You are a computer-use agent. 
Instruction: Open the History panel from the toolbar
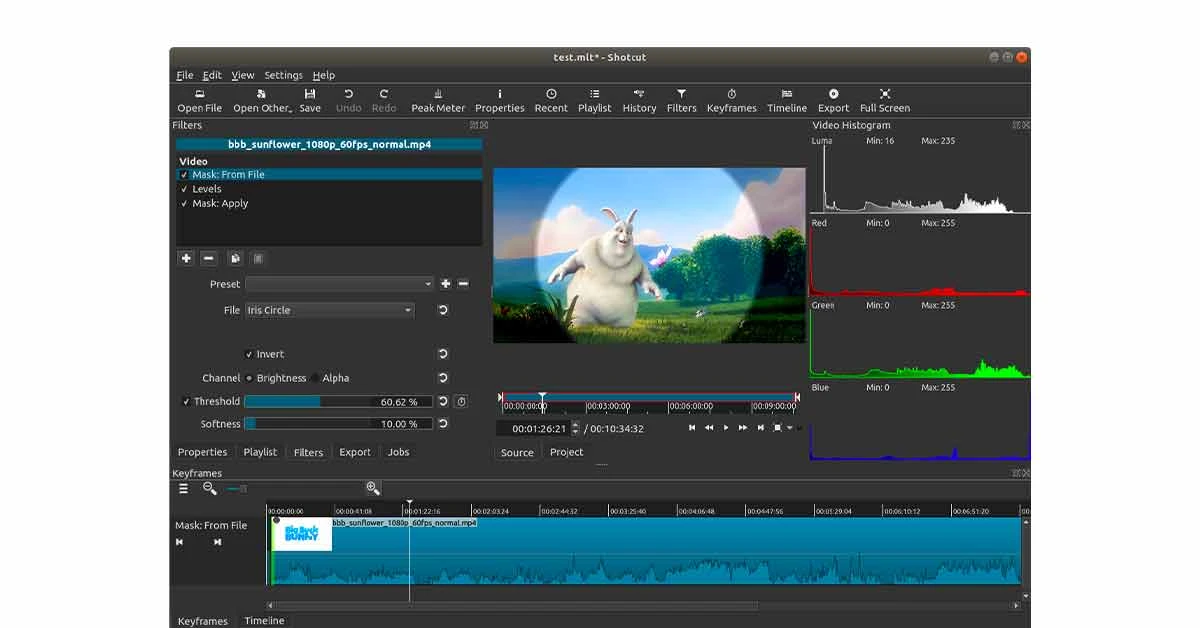point(639,100)
